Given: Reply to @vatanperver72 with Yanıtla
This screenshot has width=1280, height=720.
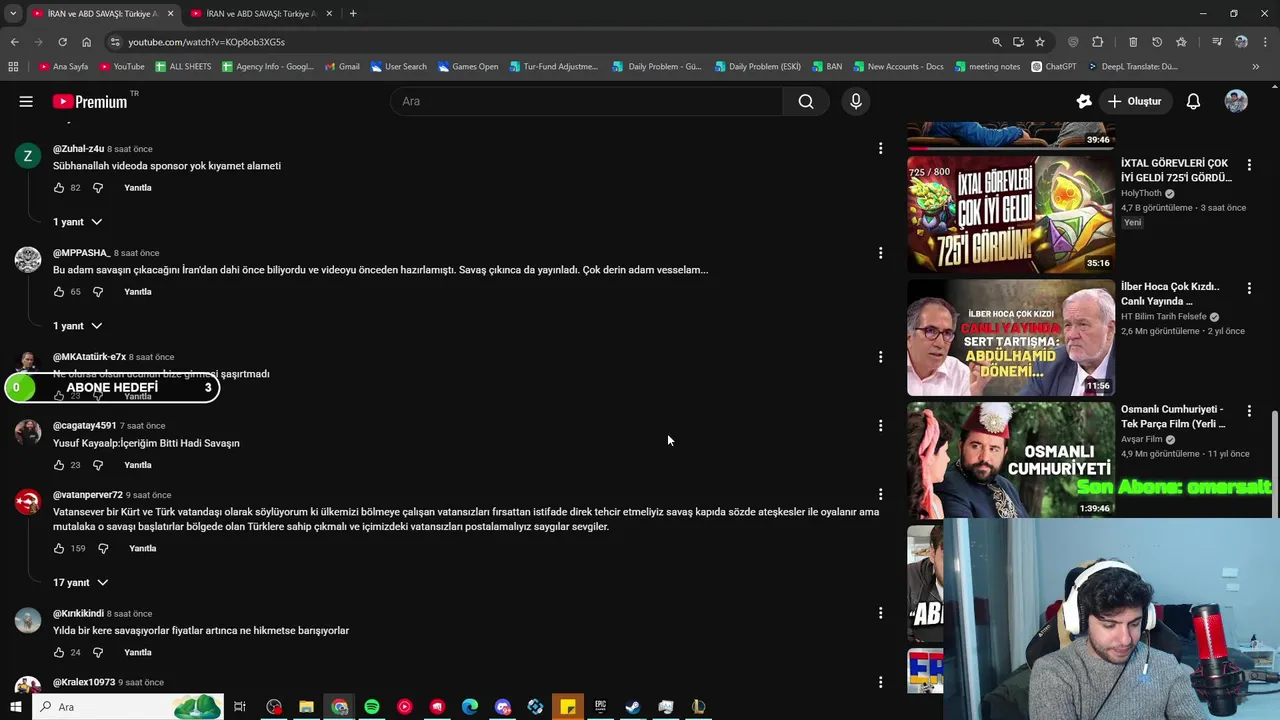Looking at the screenshot, I should (x=143, y=549).
